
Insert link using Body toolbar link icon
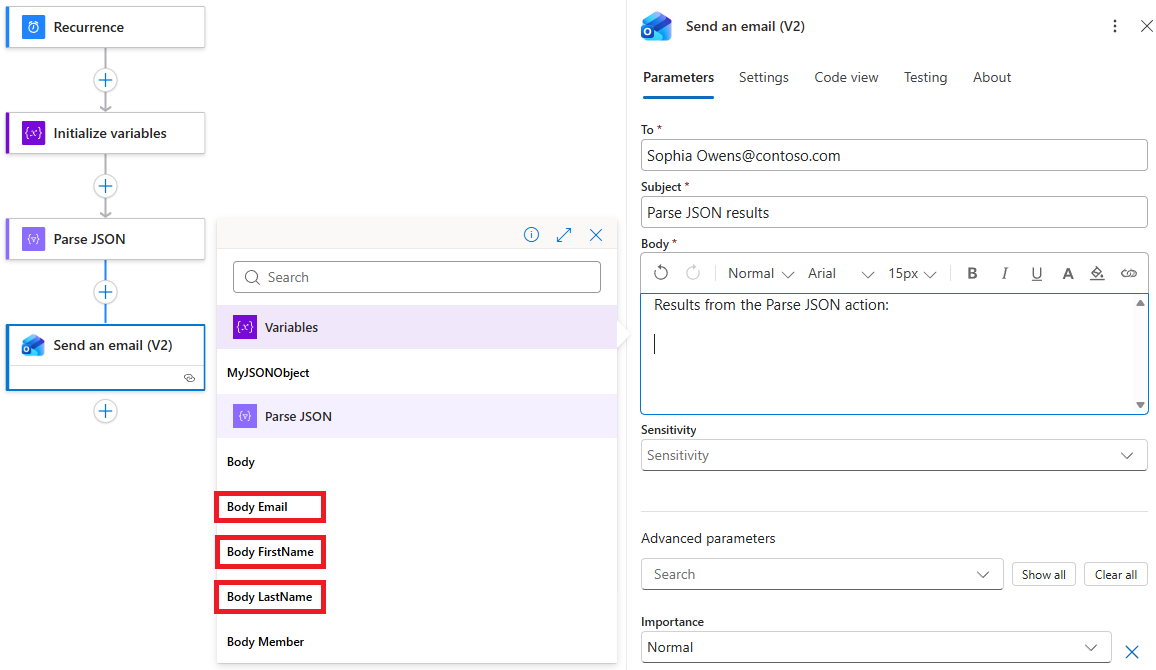1129,273
